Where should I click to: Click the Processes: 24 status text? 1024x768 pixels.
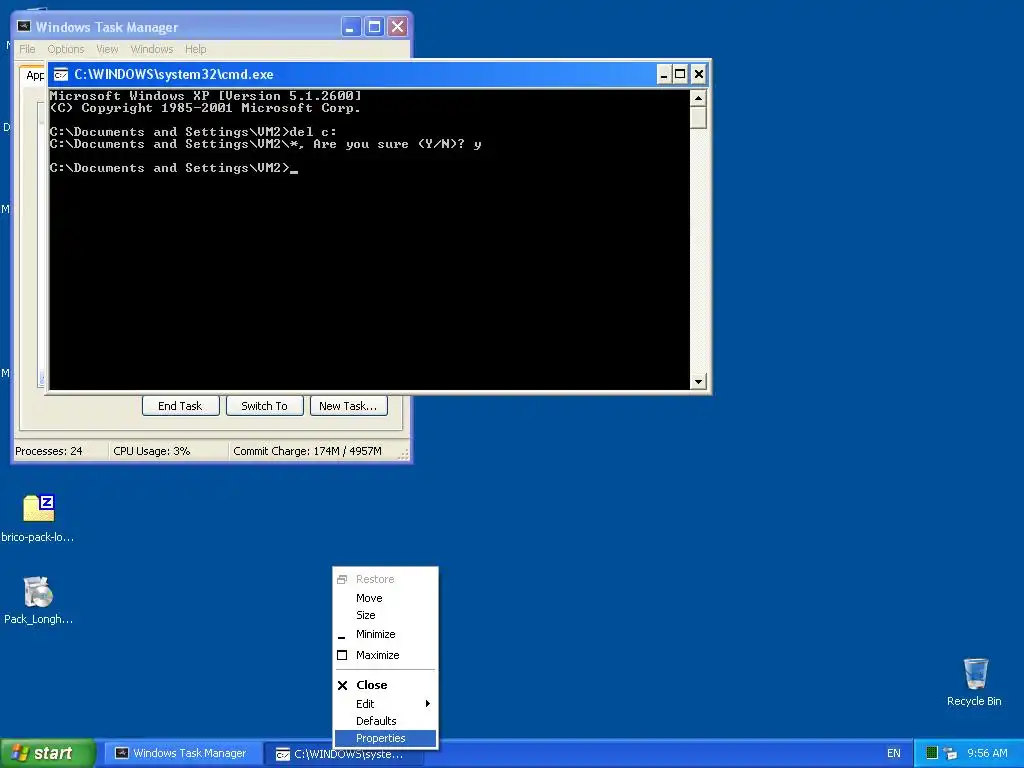click(49, 451)
